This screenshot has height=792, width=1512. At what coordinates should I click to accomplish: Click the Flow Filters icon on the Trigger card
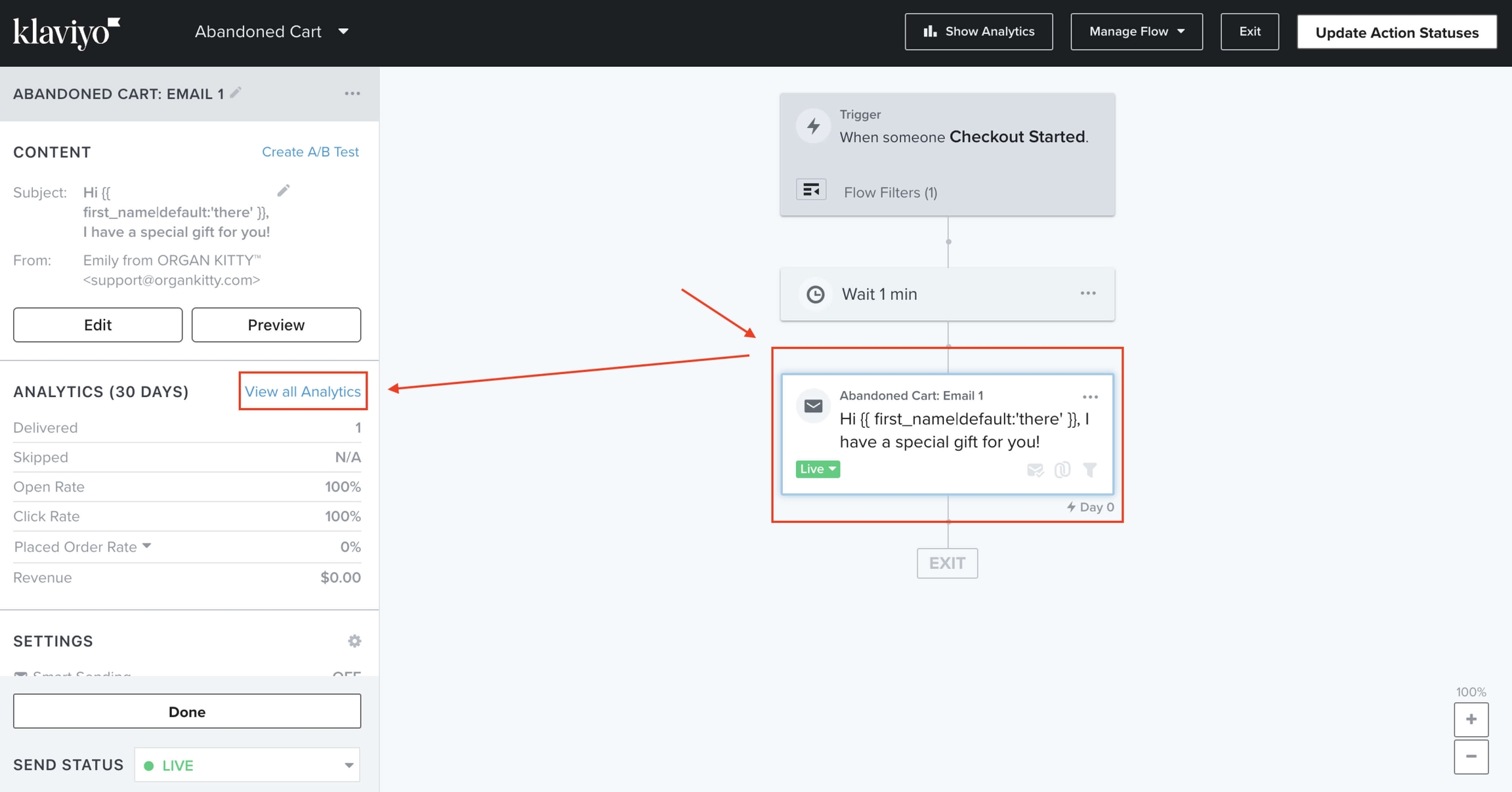[811, 189]
